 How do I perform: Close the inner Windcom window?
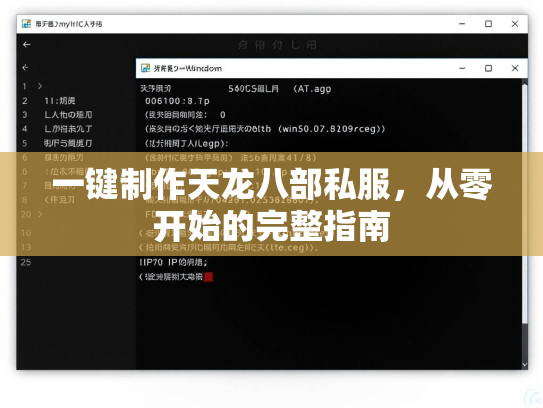[515, 68]
